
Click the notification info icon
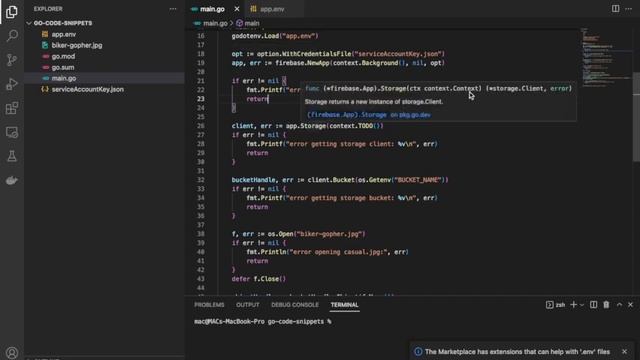point(418,351)
